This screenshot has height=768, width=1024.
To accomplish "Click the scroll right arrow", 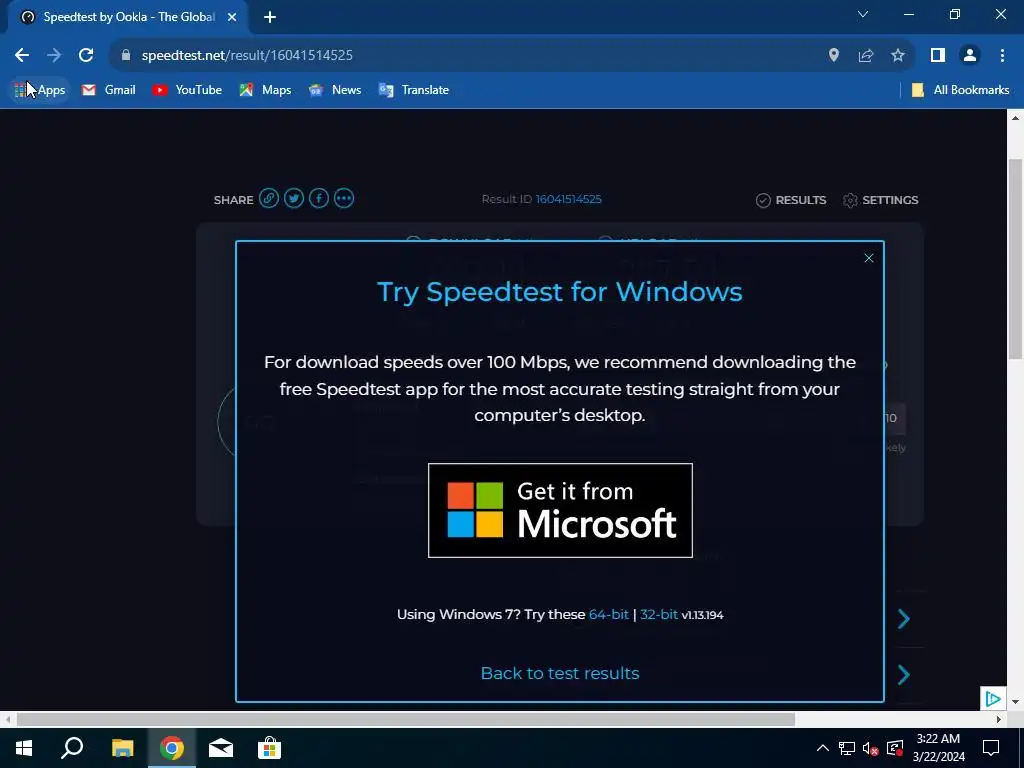I will 999,720.
